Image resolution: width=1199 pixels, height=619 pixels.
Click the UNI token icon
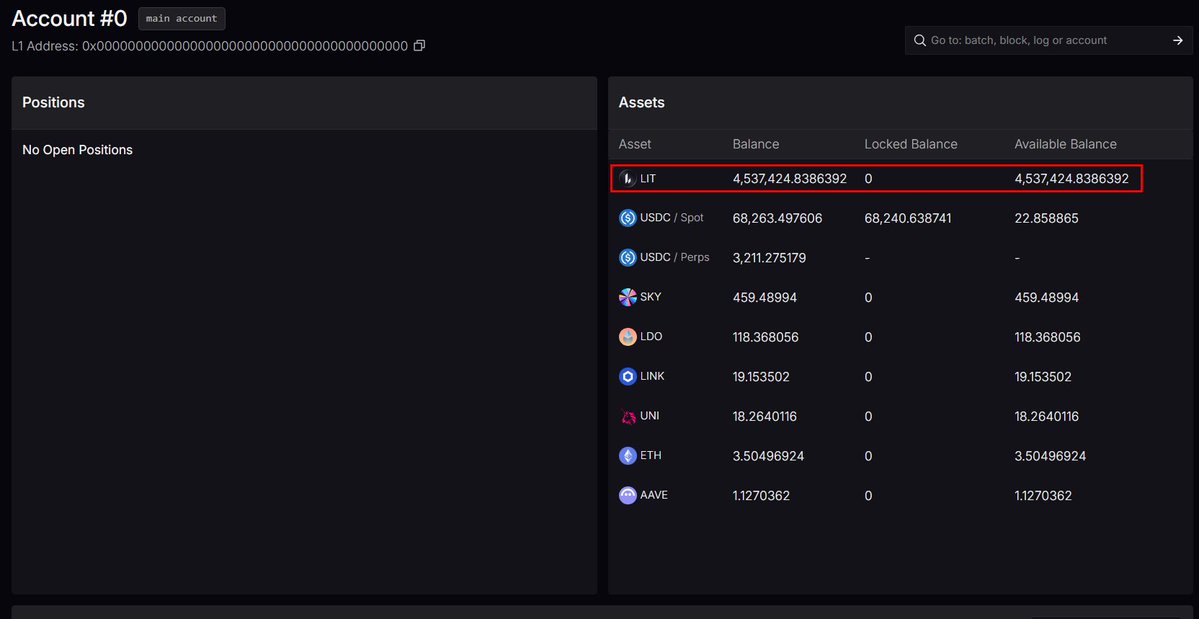[628, 416]
